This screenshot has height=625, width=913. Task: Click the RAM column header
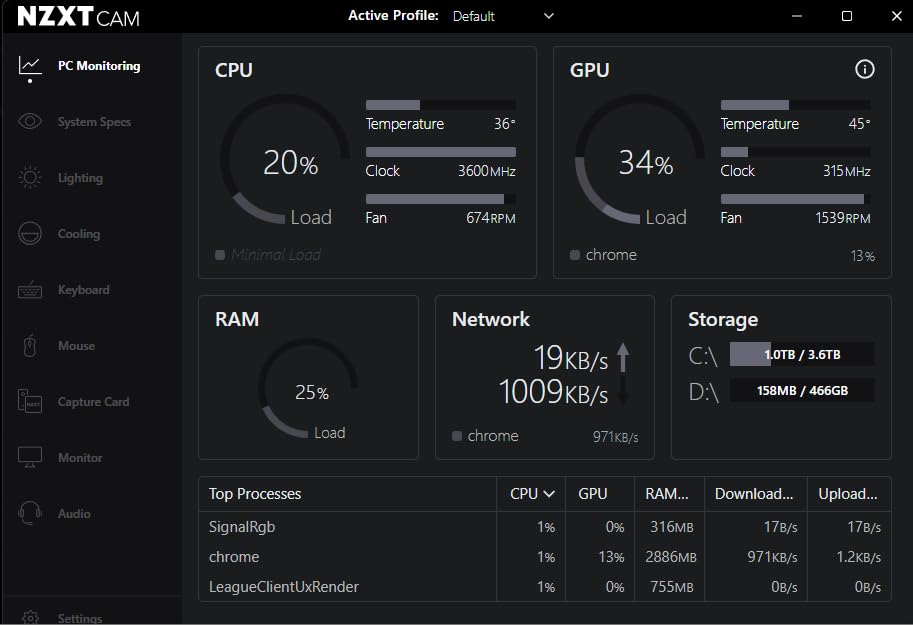667,494
